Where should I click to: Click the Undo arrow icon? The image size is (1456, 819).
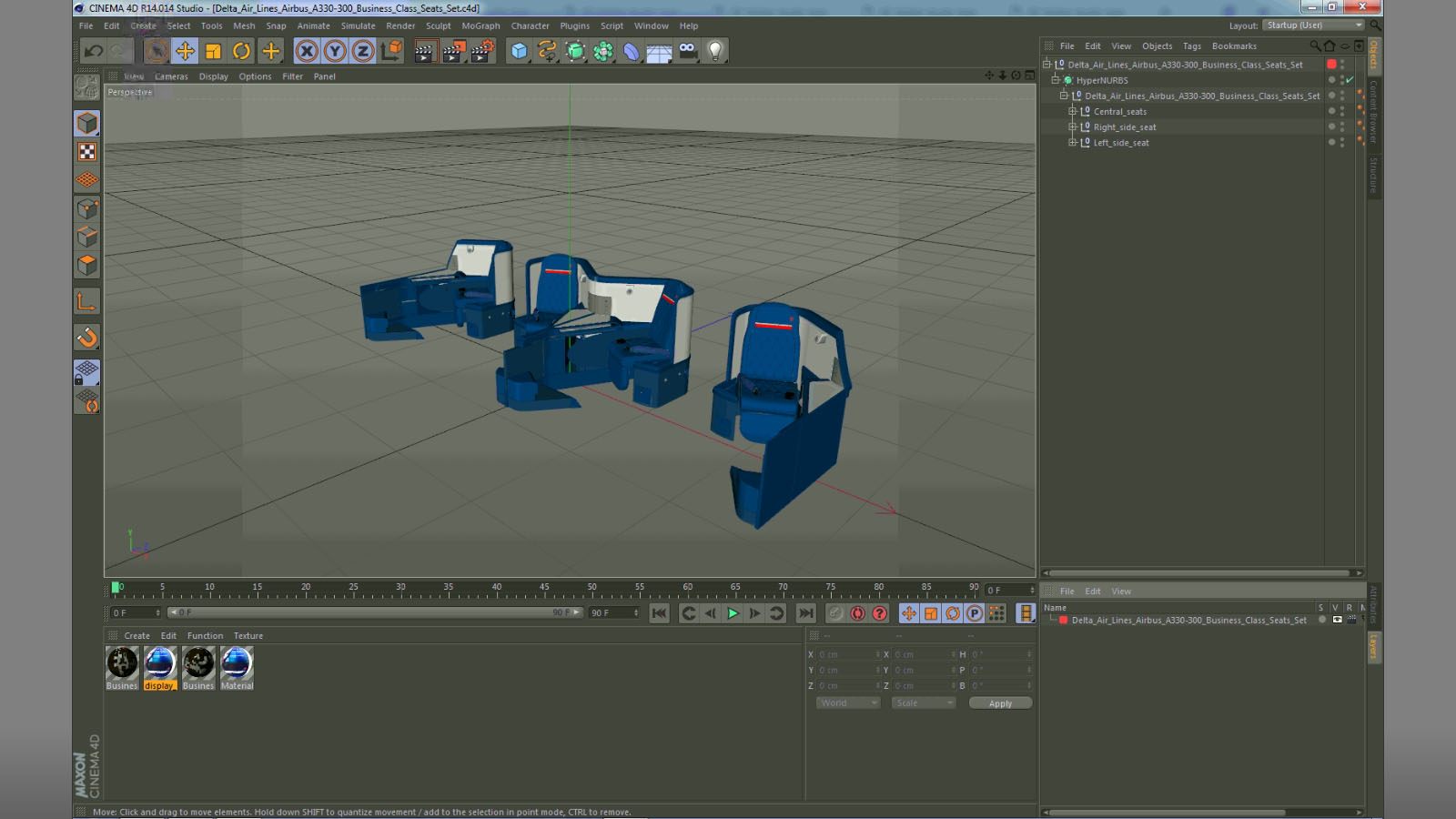point(93,51)
